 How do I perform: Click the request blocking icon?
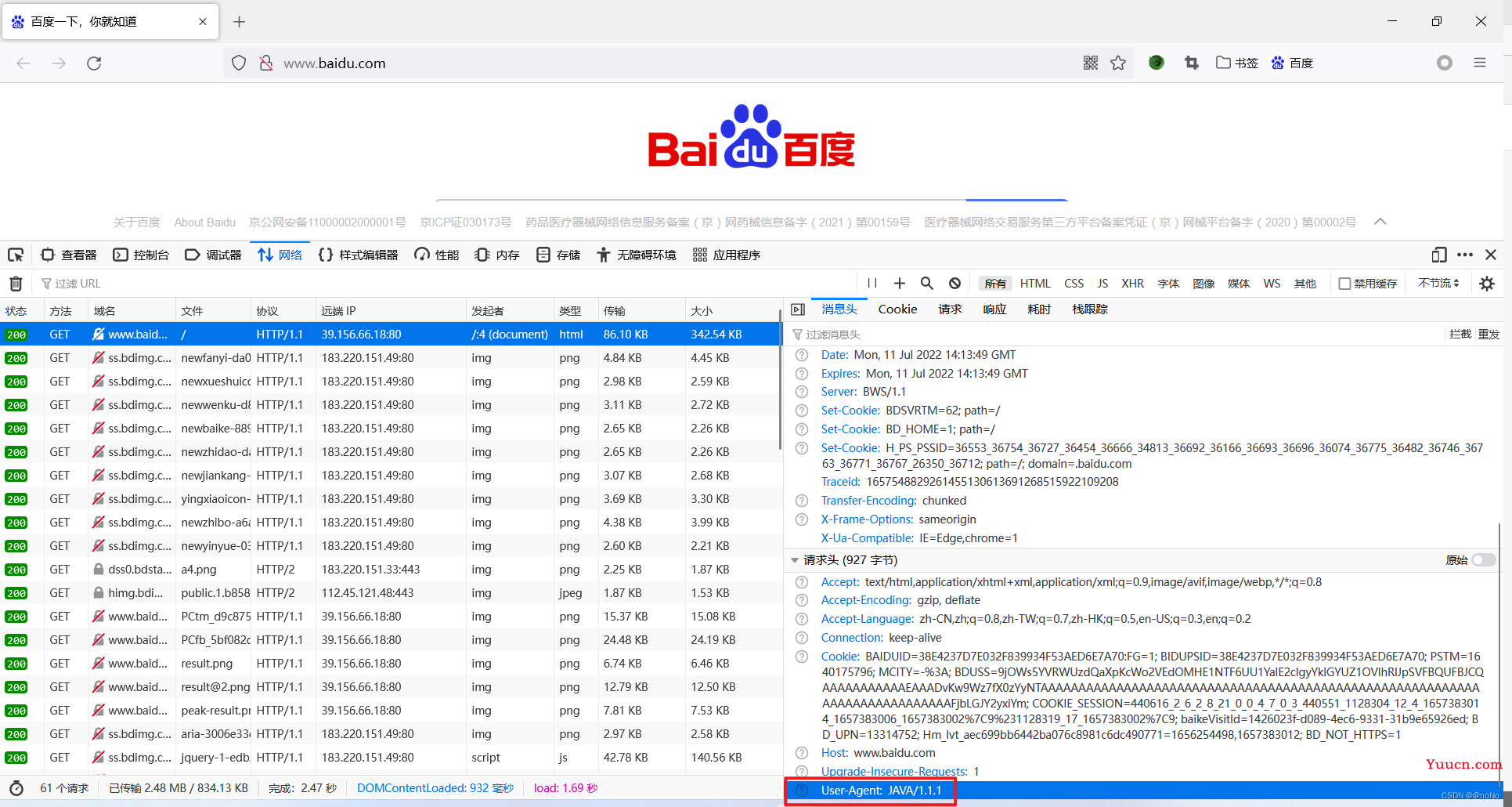(x=954, y=284)
